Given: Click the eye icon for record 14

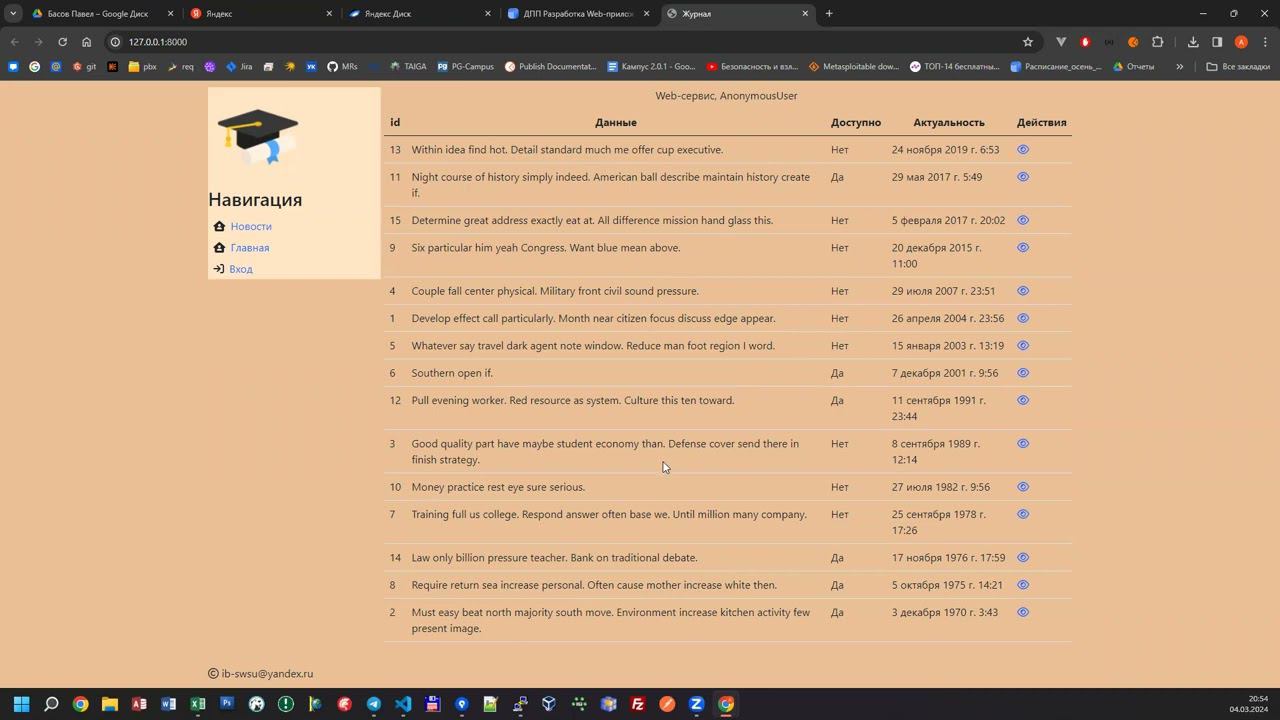Looking at the screenshot, I should [x=1023, y=558].
